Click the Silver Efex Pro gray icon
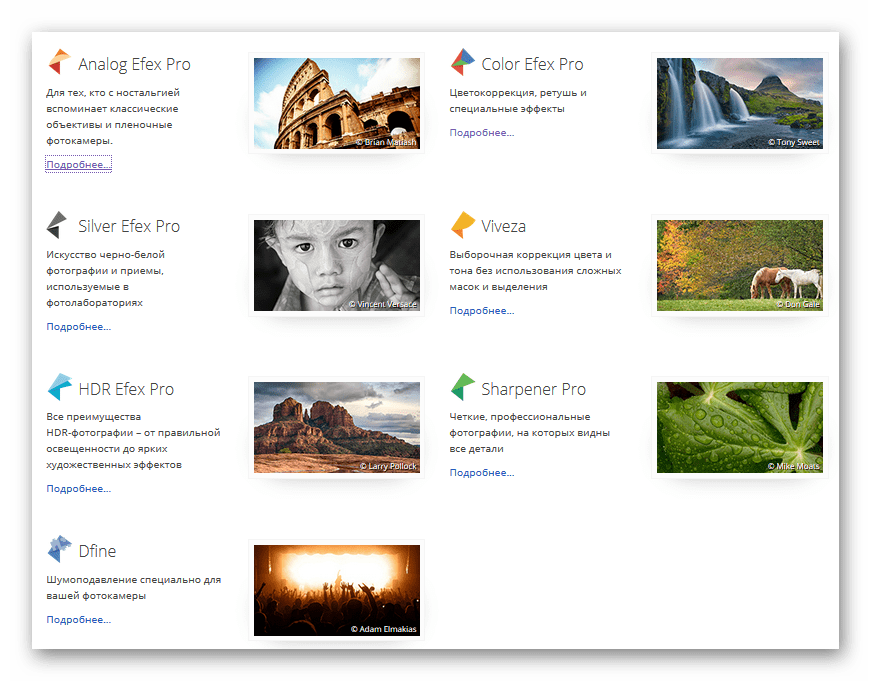 point(58,225)
